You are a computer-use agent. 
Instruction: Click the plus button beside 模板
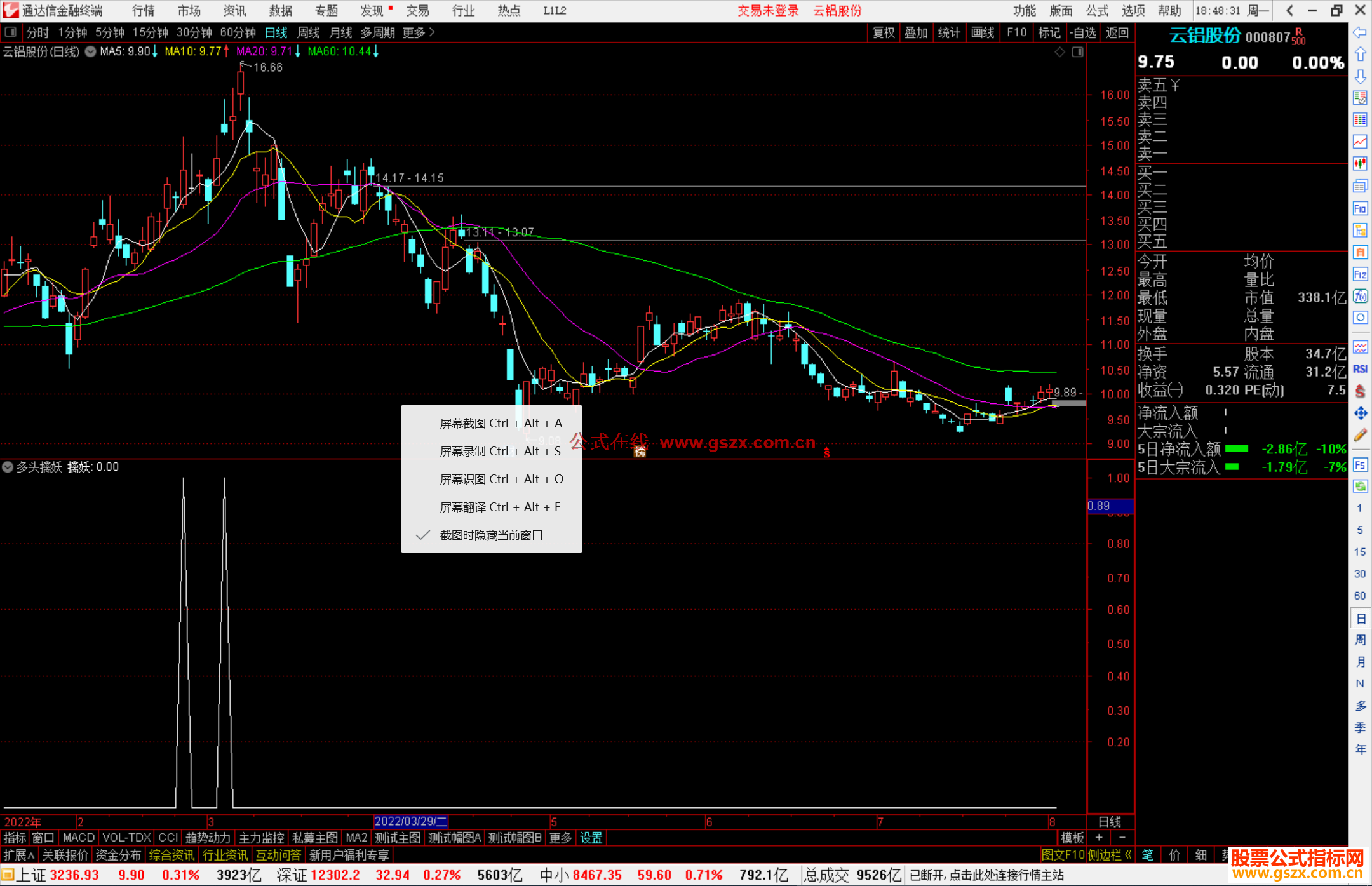point(1099,838)
